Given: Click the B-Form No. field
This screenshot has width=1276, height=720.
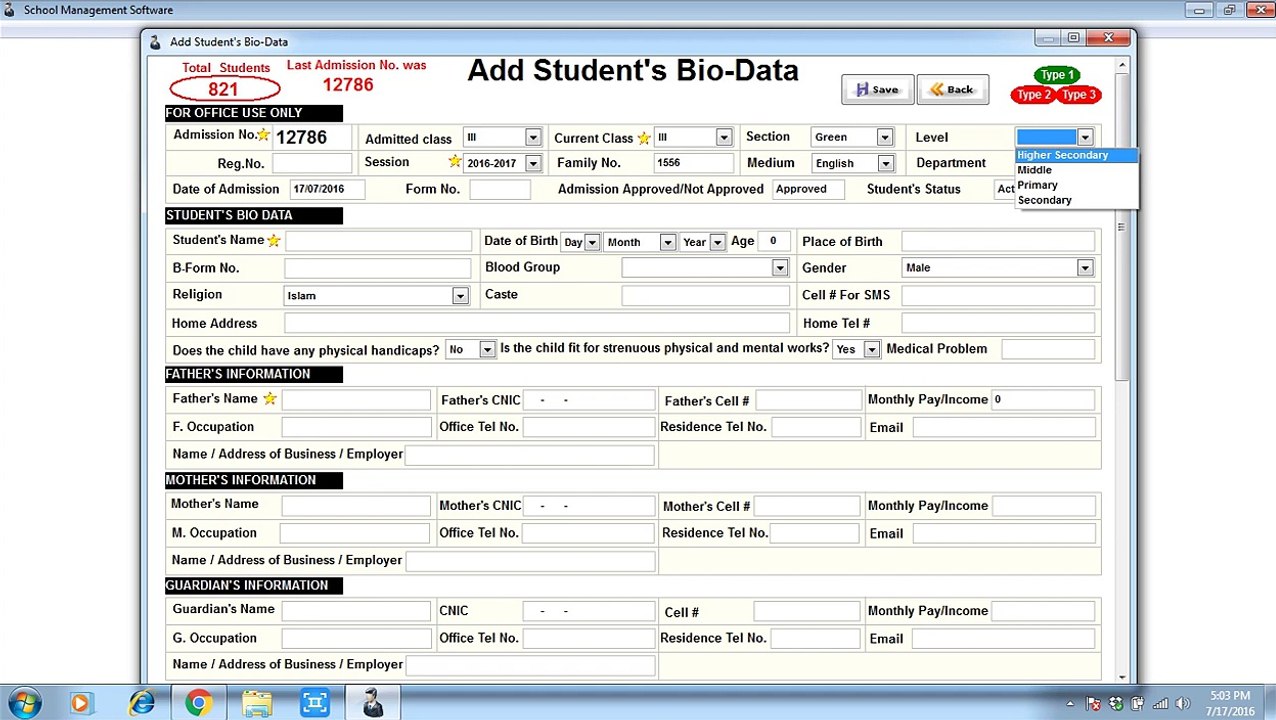Looking at the screenshot, I should tap(377, 268).
